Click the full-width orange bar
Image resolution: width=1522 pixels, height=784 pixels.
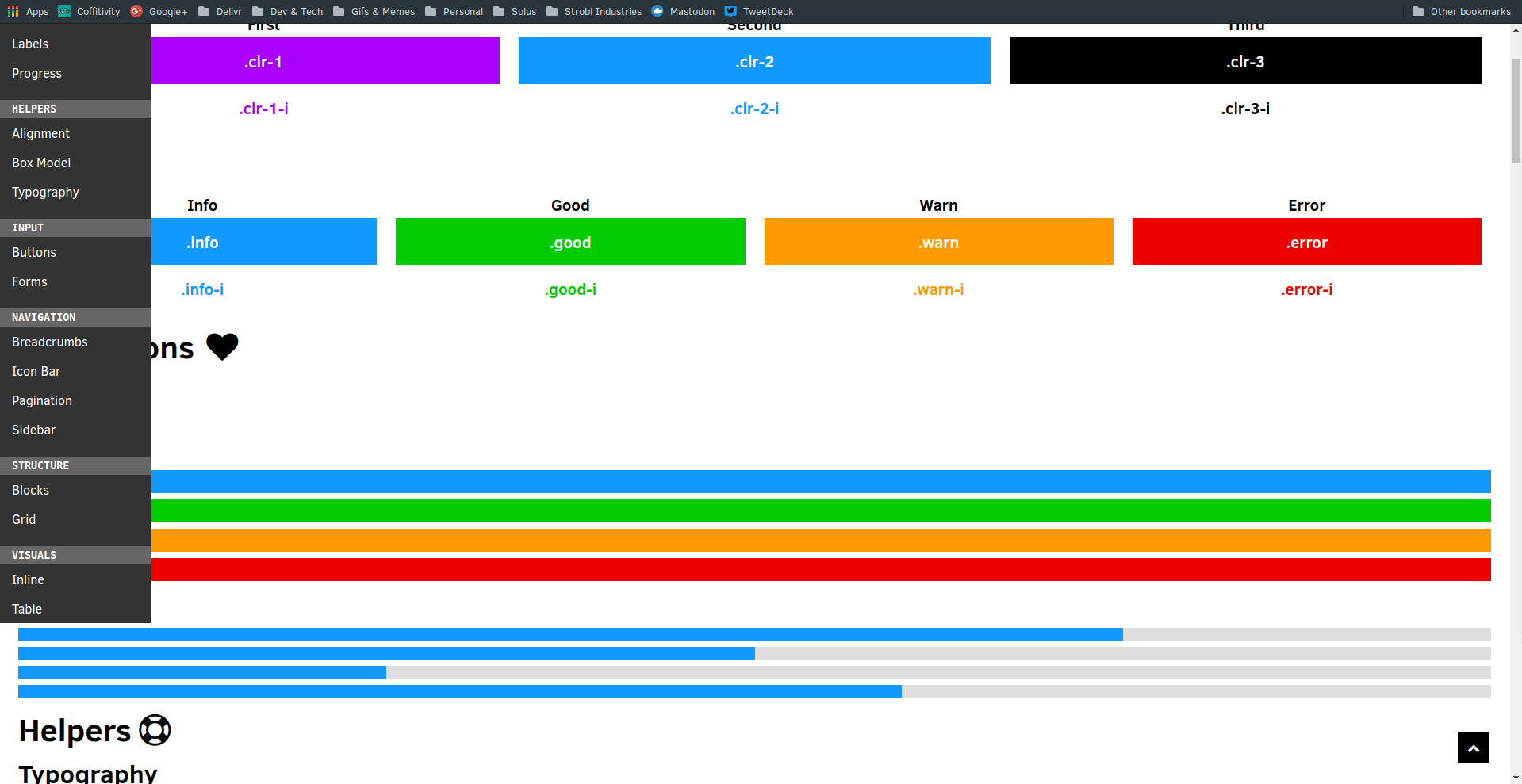(821, 540)
